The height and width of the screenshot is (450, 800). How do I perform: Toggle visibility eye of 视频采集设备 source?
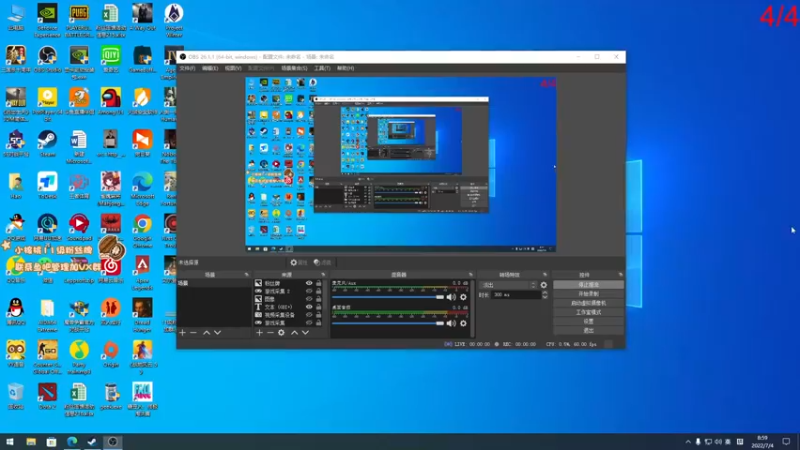[309, 315]
